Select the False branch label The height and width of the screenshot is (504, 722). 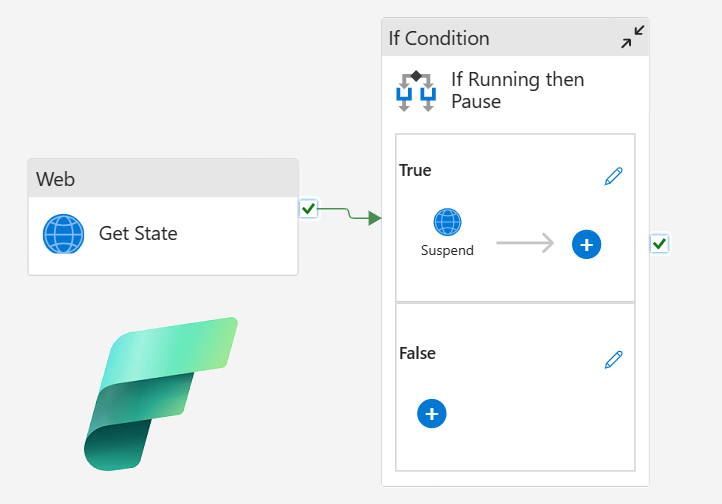(x=417, y=353)
